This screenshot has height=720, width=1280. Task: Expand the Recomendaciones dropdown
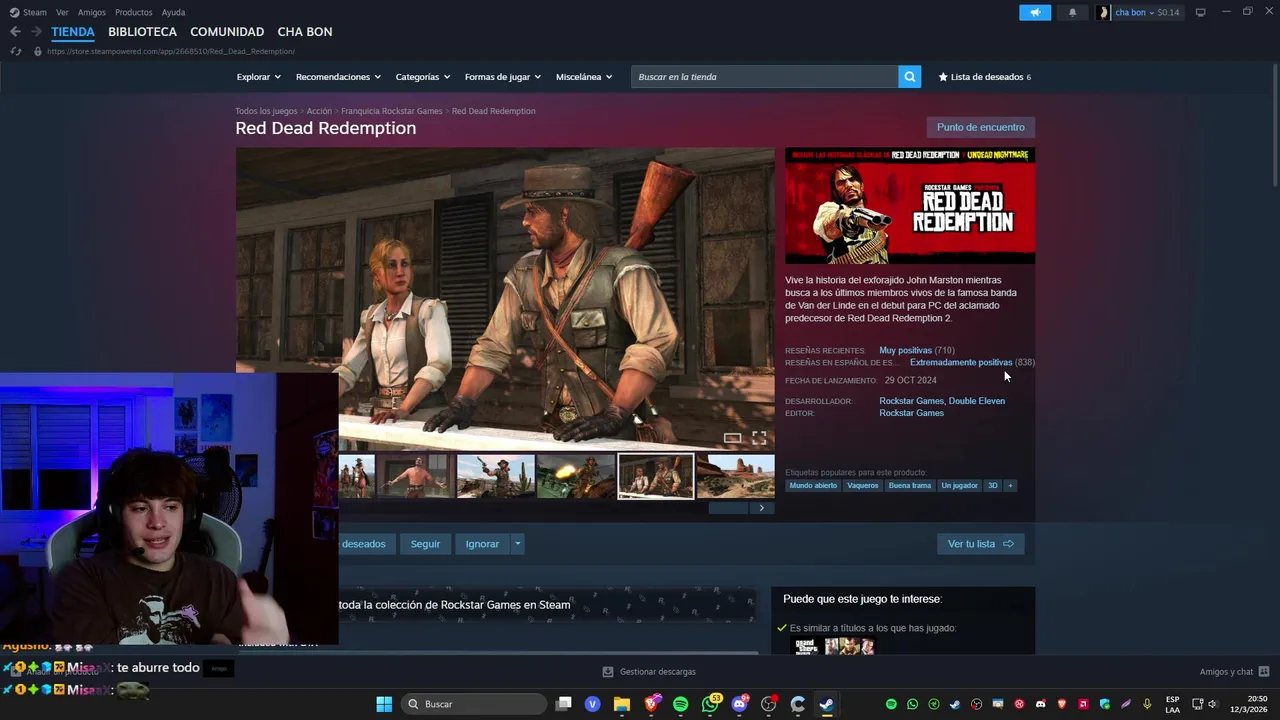pyautogui.click(x=338, y=77)
